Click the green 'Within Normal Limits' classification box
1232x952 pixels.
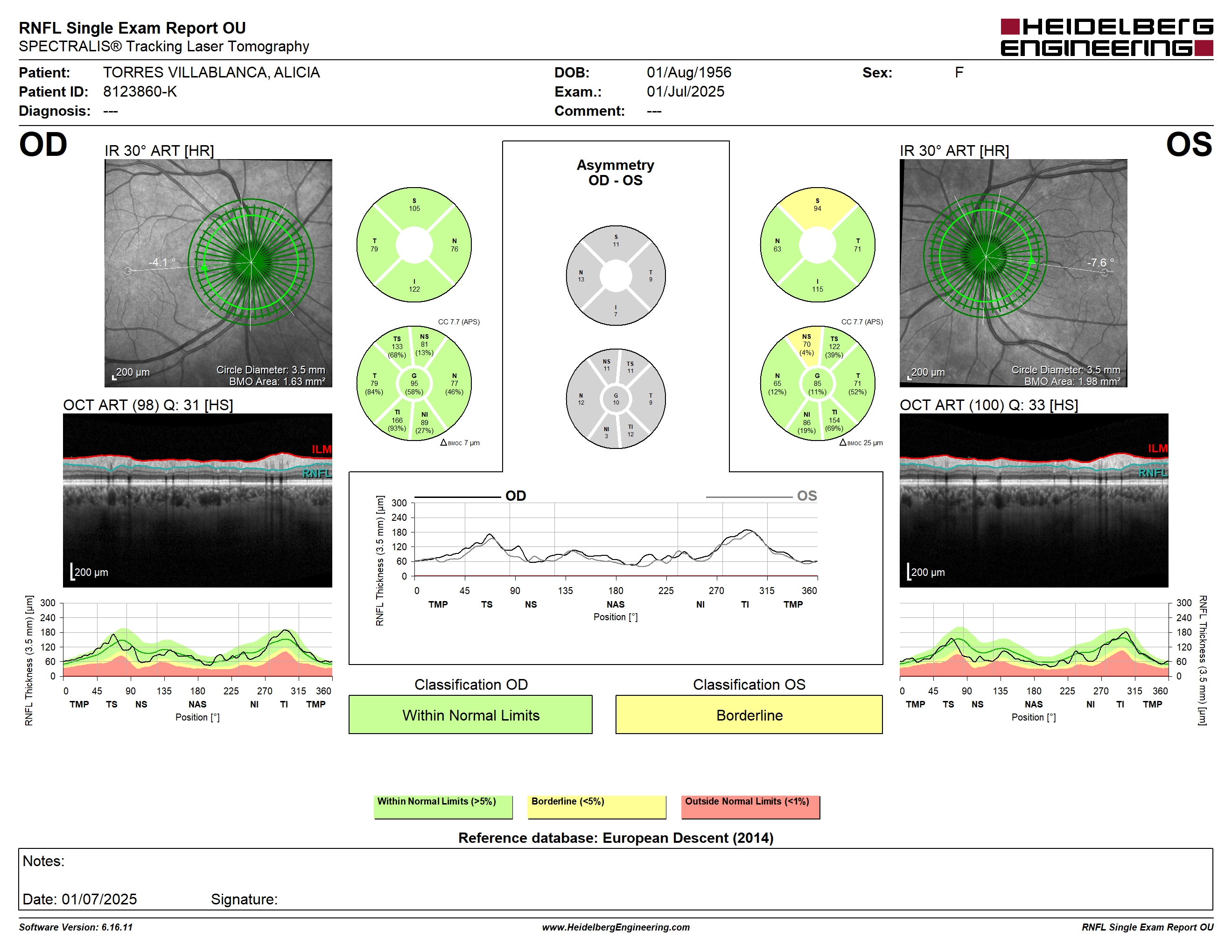tap(470, 714)
